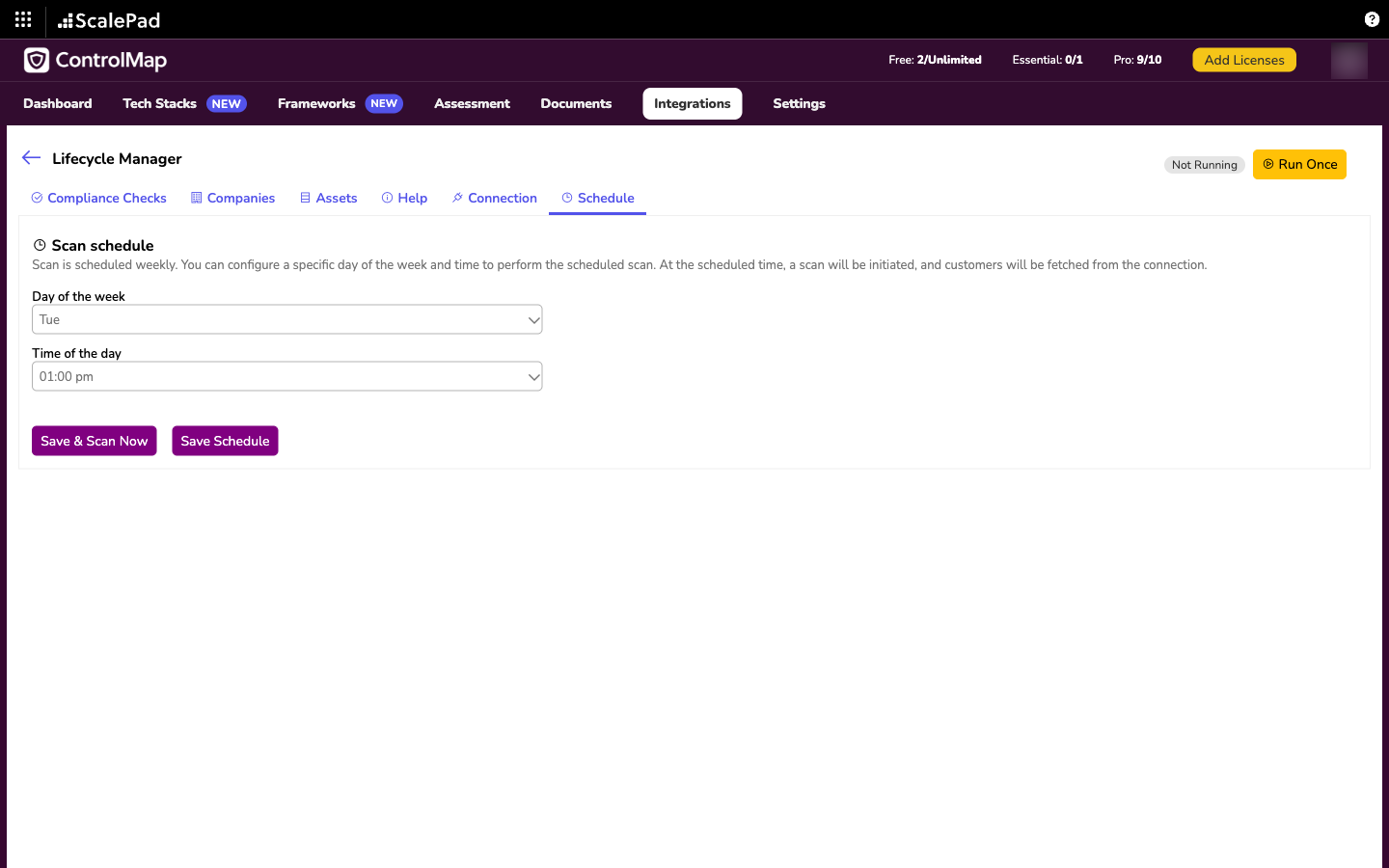Image resolution: width=1389 pixels, height=868 pixels.
Task: Switch to the Compliance Checks tab
Action: tap(98, 198)
